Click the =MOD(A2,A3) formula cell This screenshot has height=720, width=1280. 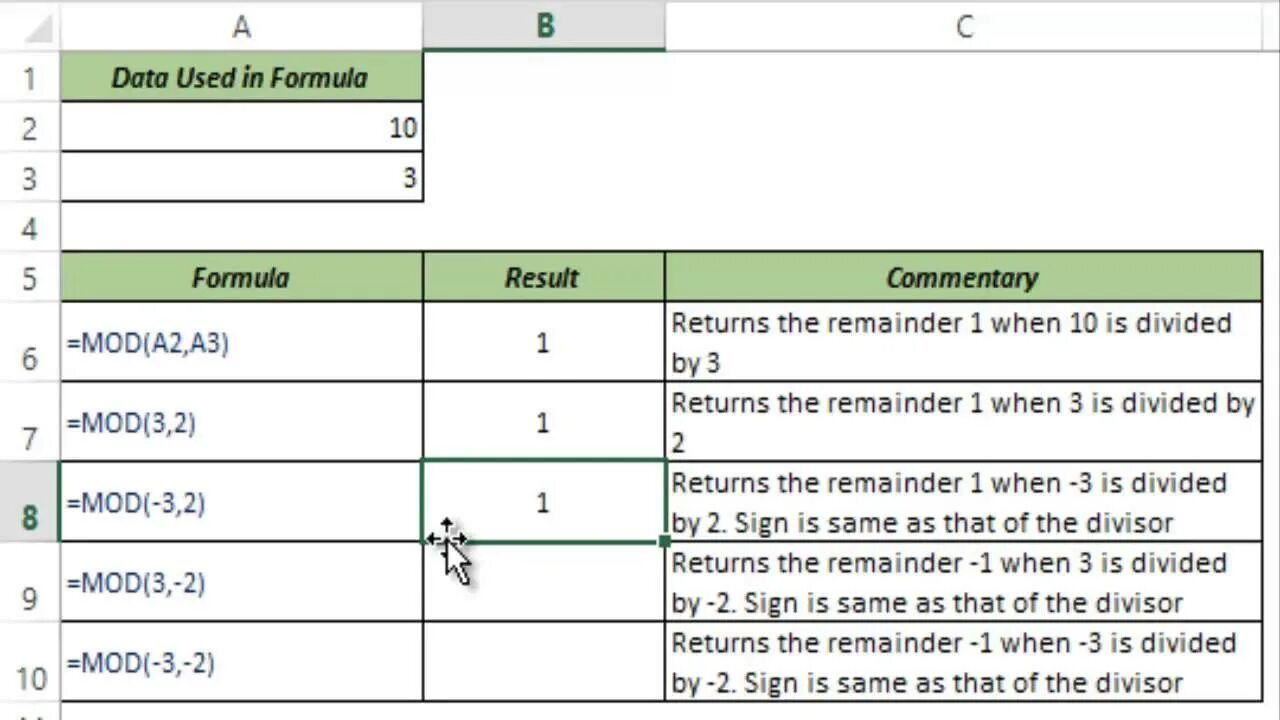click(241, 342)
